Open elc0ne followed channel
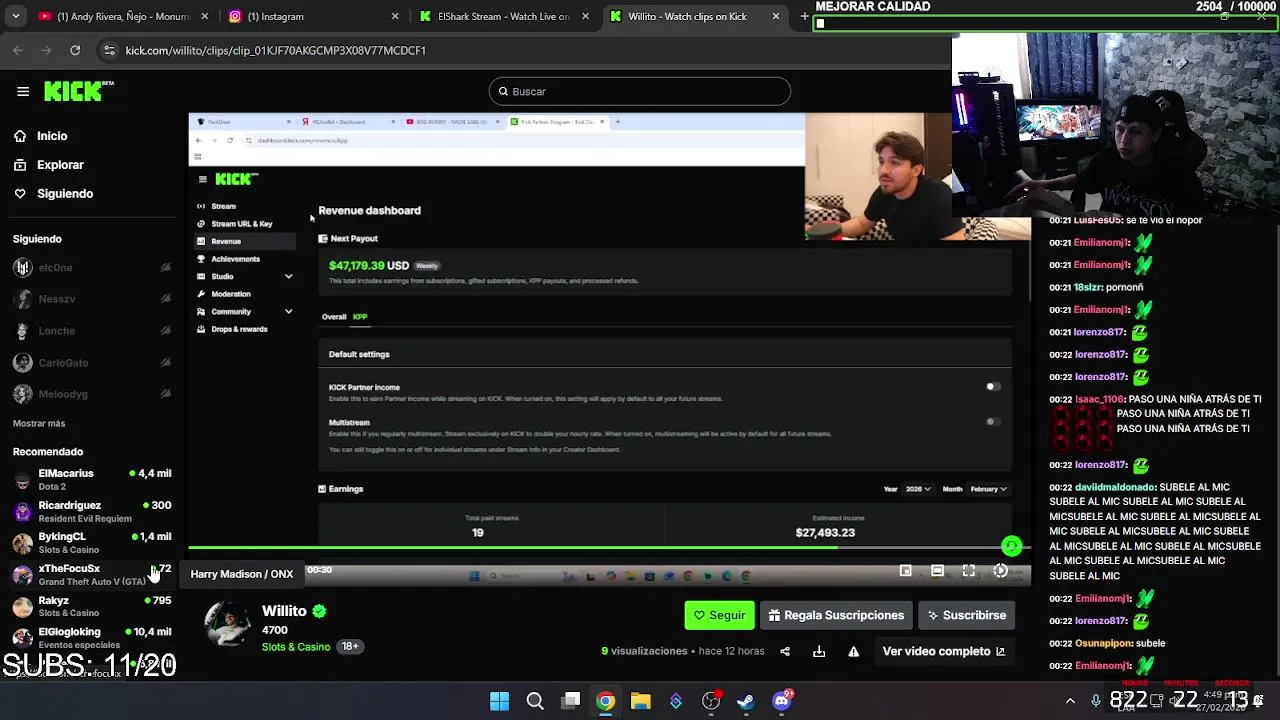1280x720 pixels. pos(92,268)
